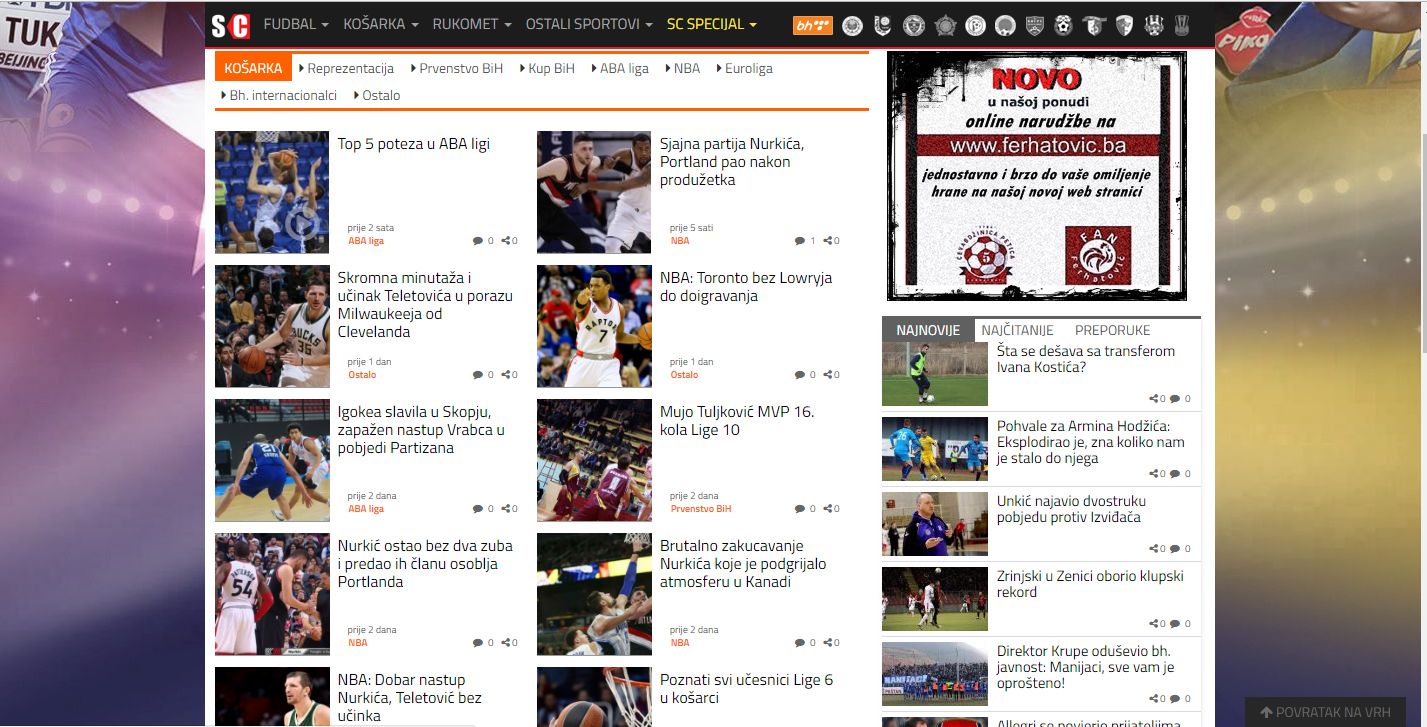Click the SC site logo
The height and width of the screenshot is (727, 1427).
pos(230,24)
